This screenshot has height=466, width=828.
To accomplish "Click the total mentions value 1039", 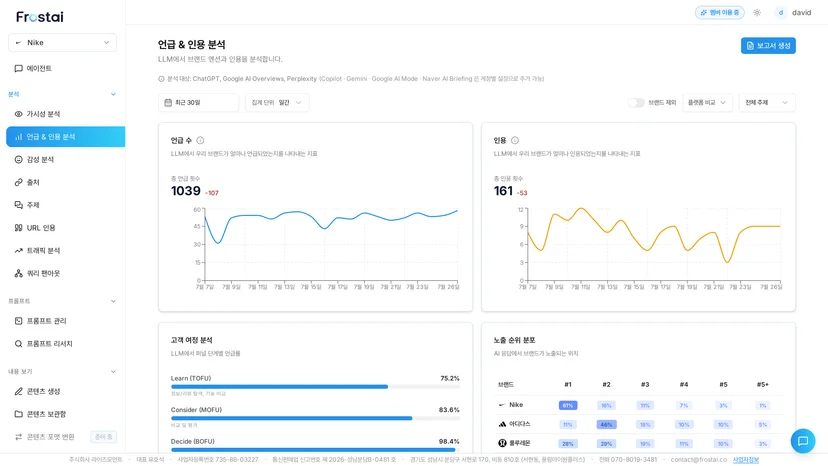I will click(186, 191).
